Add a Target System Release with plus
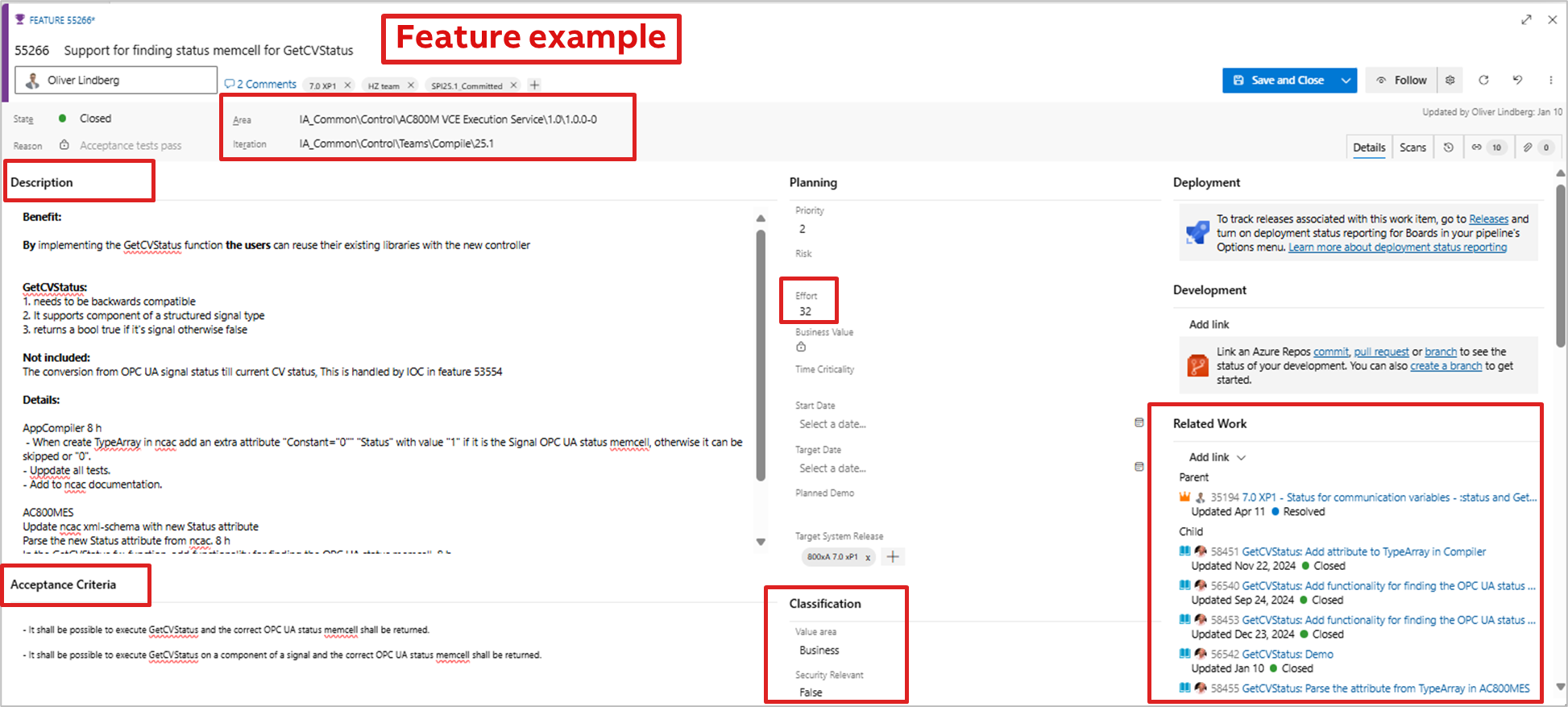 (893, 556)
